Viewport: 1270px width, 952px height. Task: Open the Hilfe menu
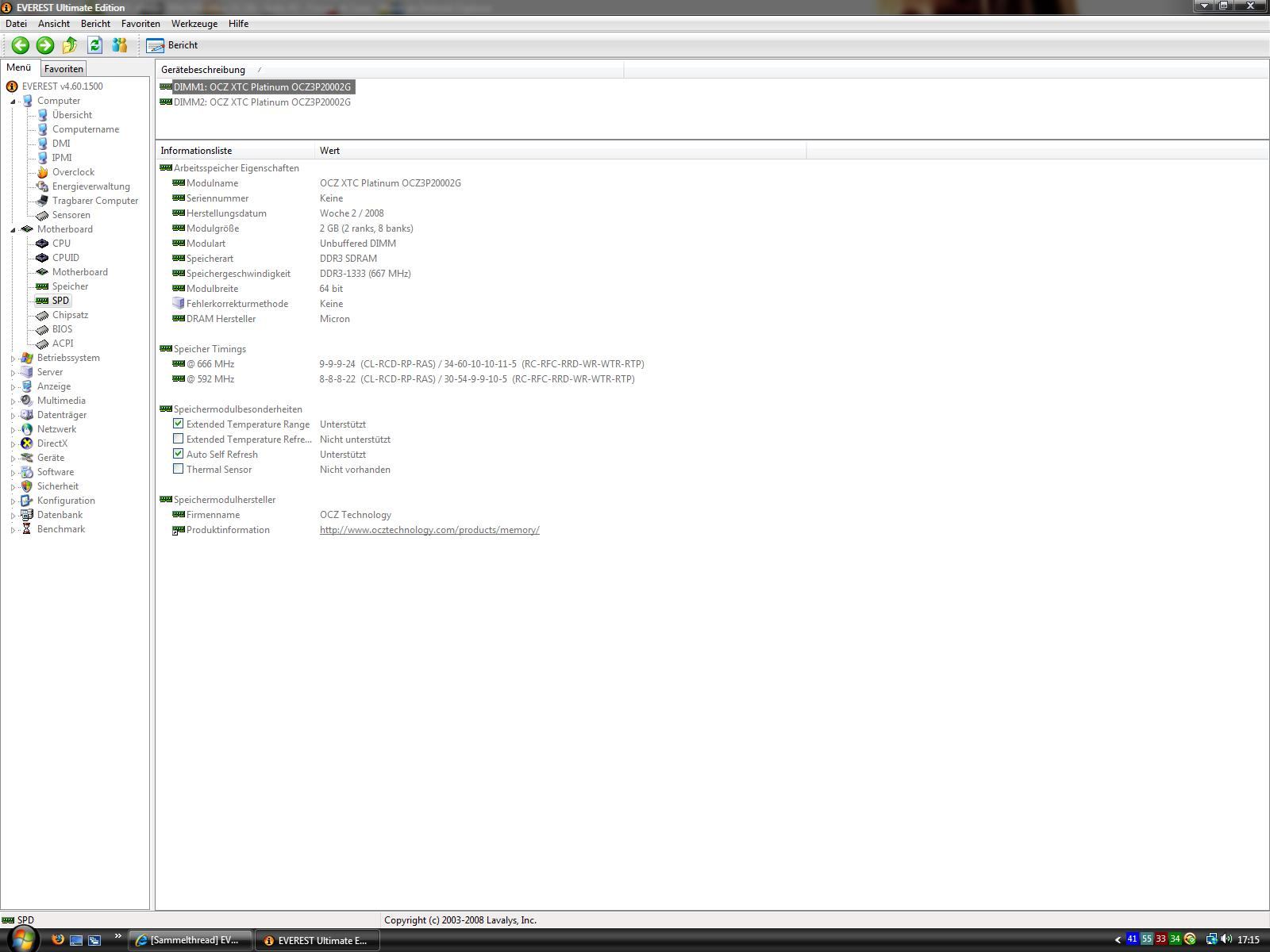point(238,24)
